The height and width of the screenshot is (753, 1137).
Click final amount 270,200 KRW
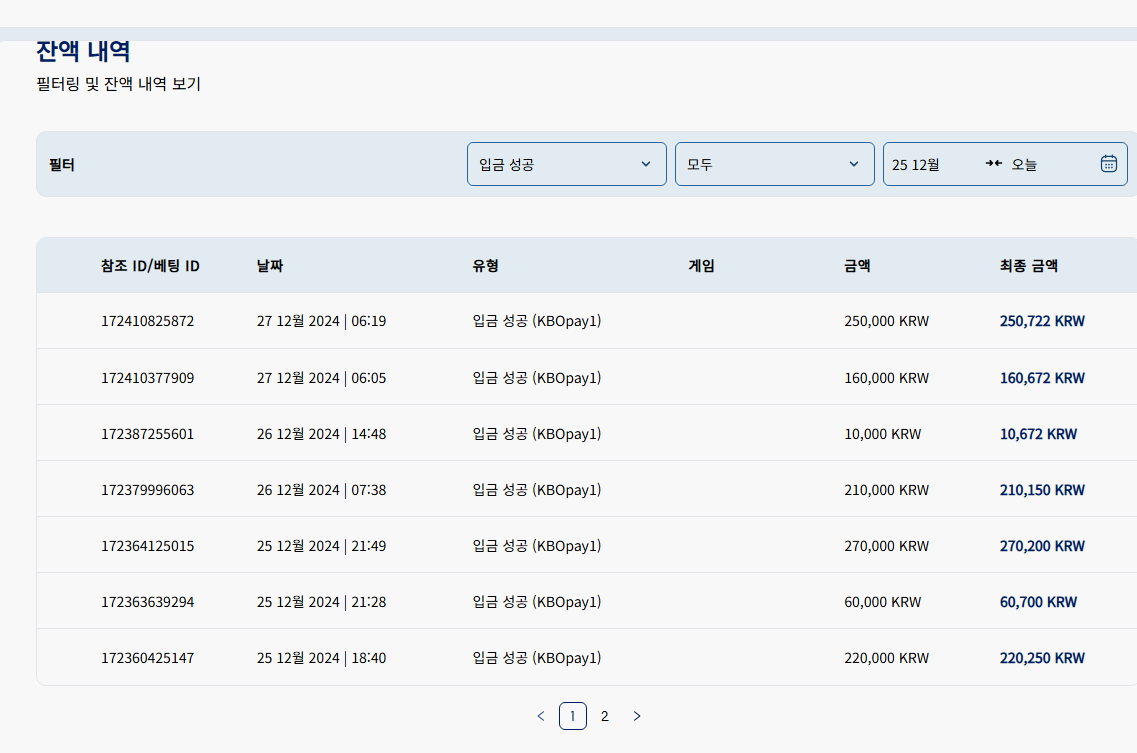coord(1042,546)
